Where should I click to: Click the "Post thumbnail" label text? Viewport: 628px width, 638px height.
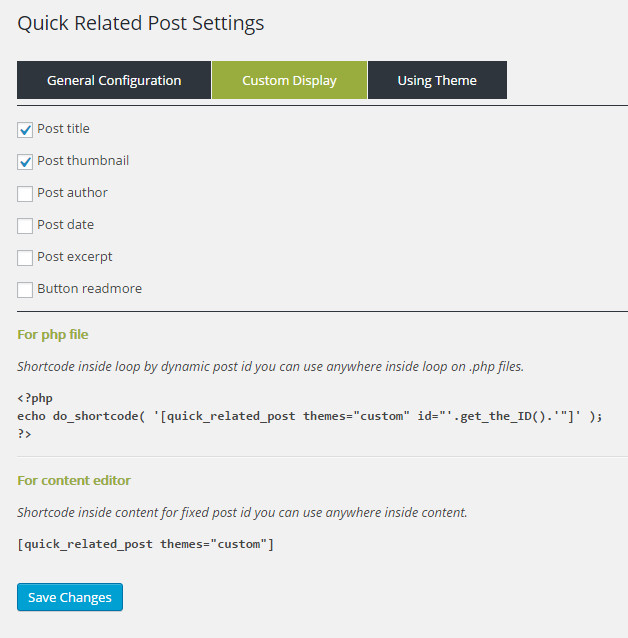(x=83, y=161)
